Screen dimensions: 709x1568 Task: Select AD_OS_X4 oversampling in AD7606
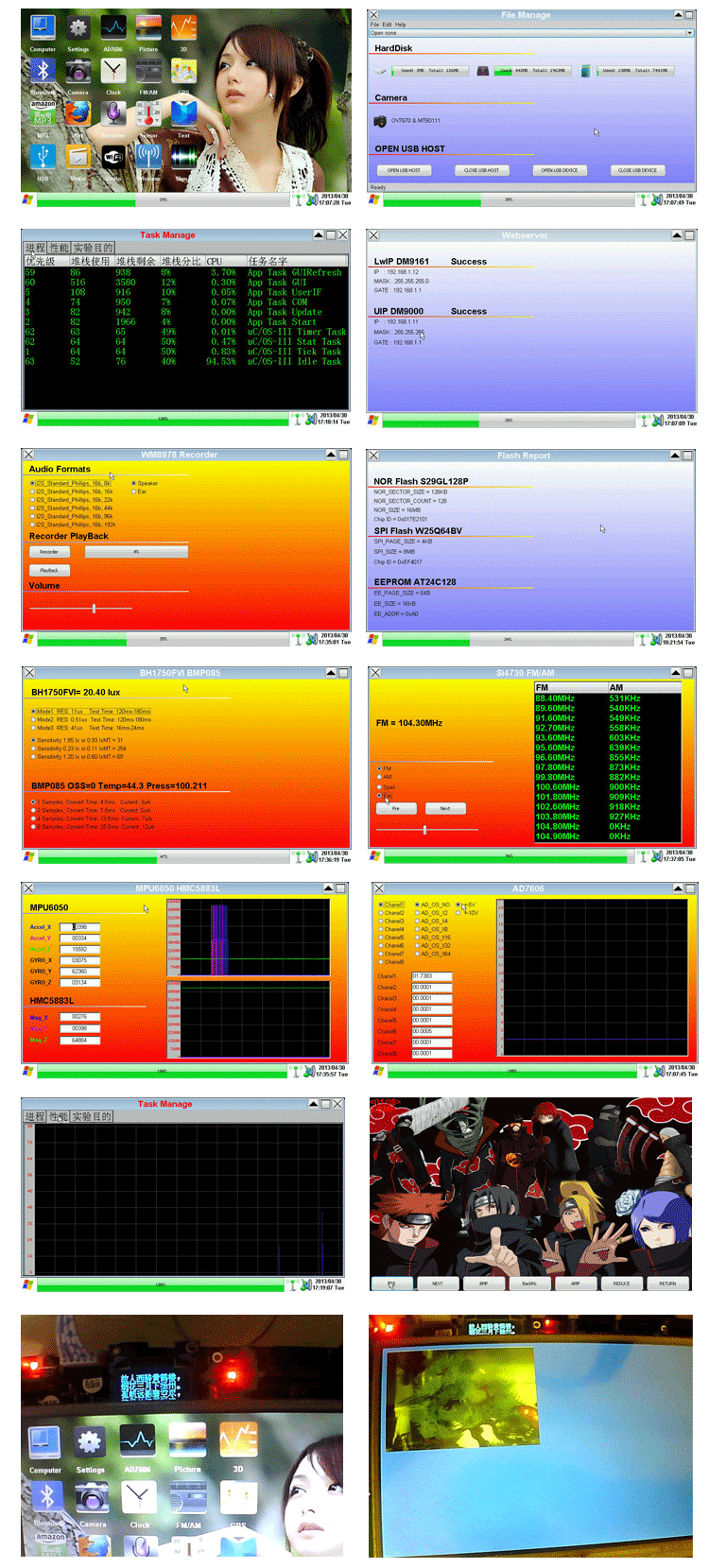pyautogui.click(x=431, y=921)
